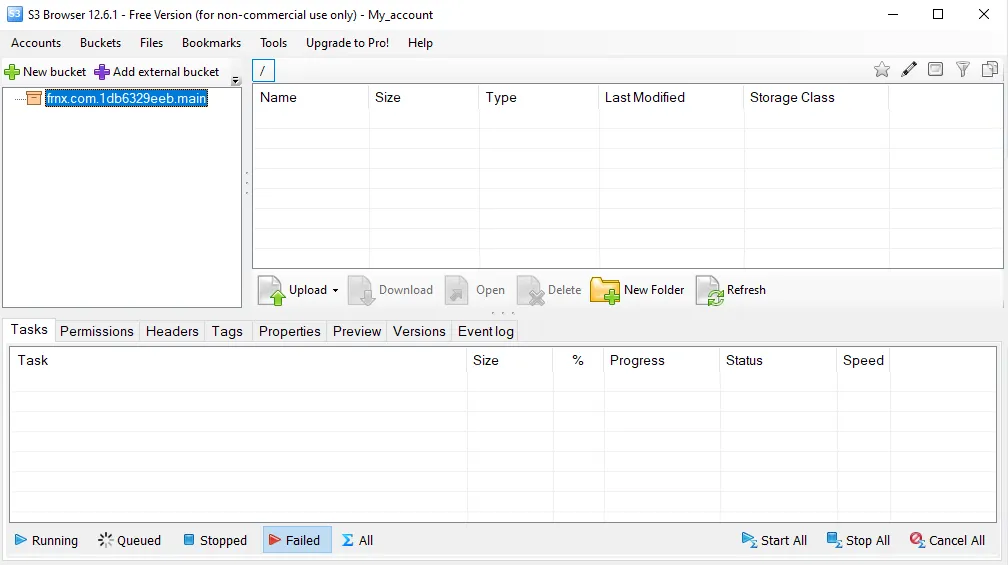Click Start All tasks
1008x565 pixels.
(x=774, y=541)
